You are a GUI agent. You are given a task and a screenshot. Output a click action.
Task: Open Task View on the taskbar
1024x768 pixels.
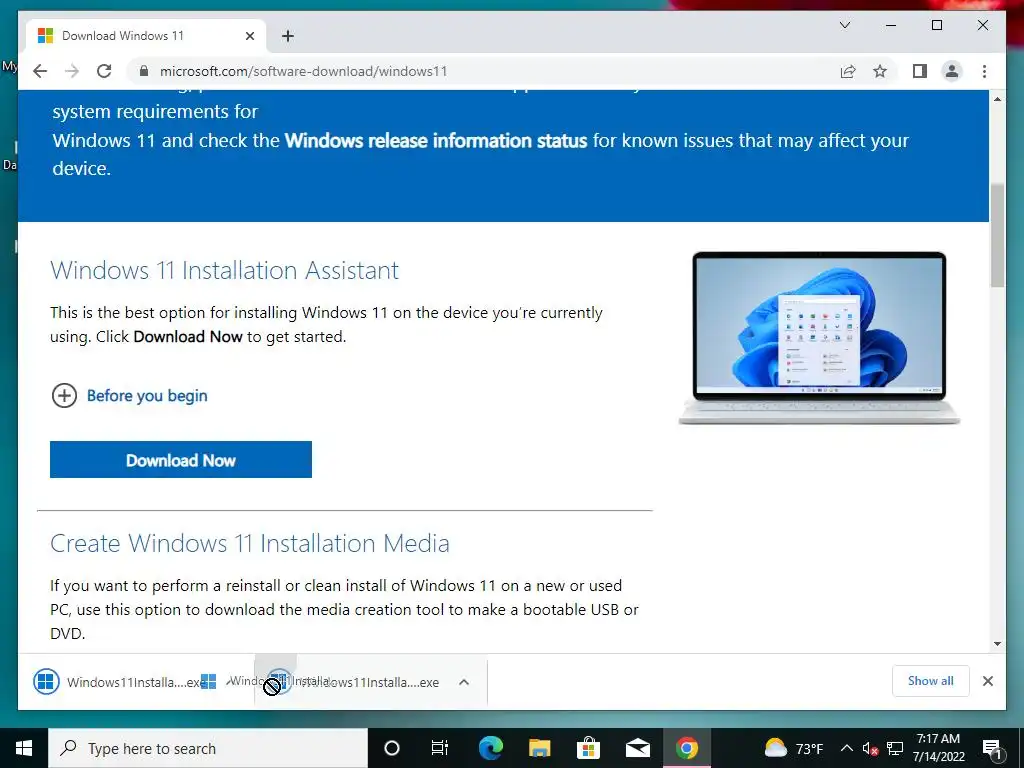[440, 748]
